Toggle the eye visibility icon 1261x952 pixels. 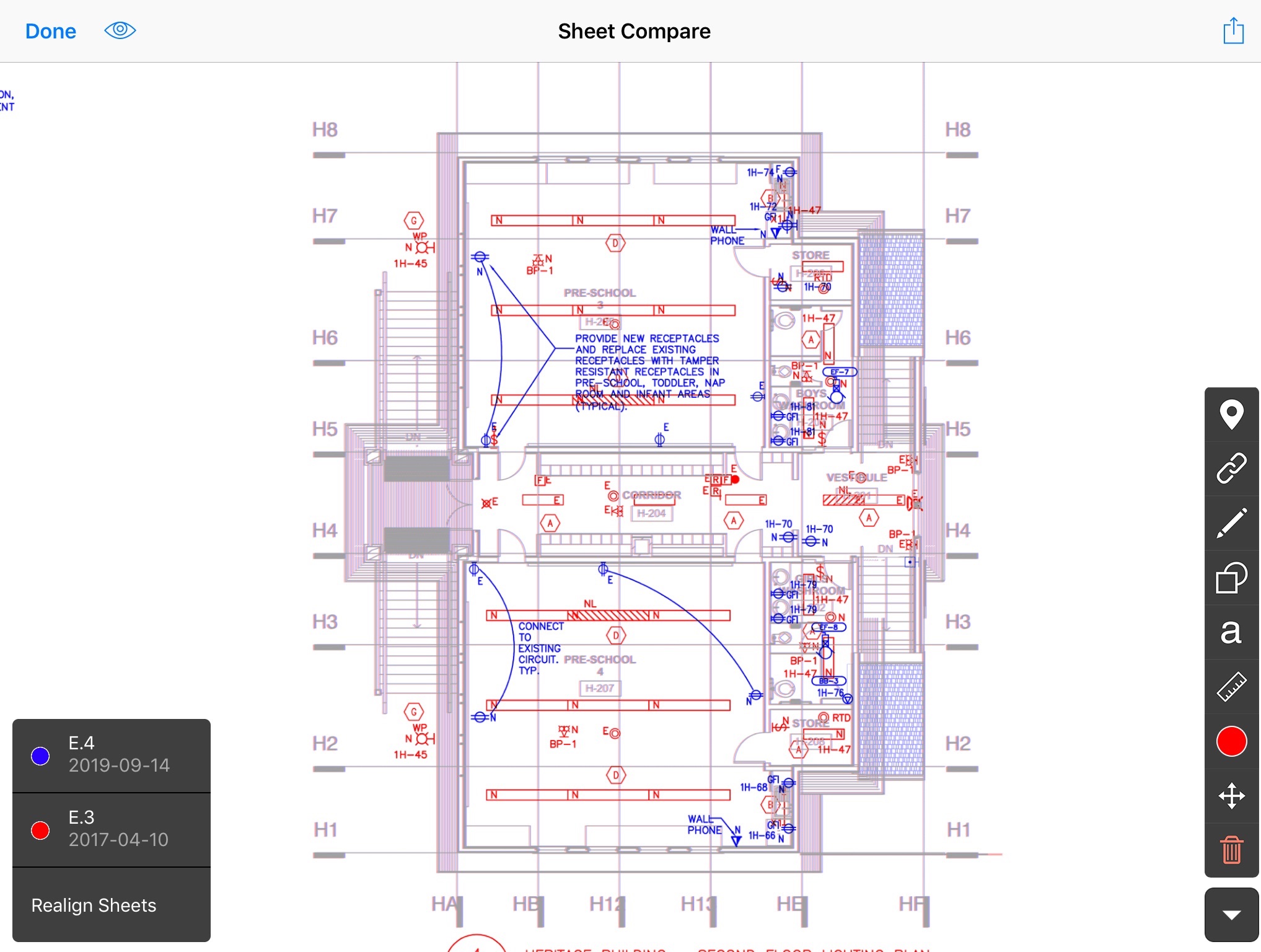(120, 30)
